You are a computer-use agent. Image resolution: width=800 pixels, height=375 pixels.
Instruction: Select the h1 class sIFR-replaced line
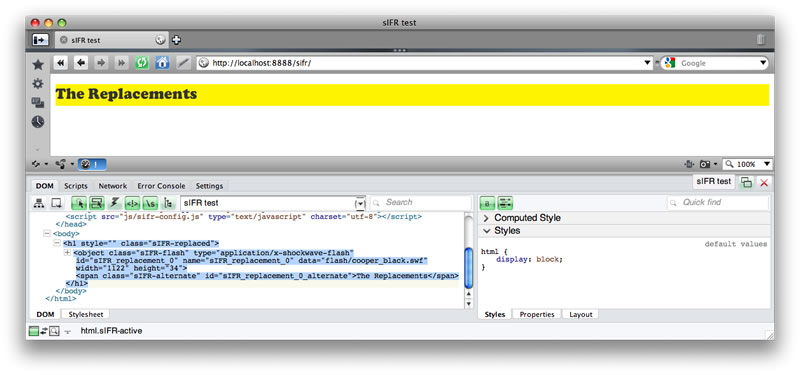141,243
